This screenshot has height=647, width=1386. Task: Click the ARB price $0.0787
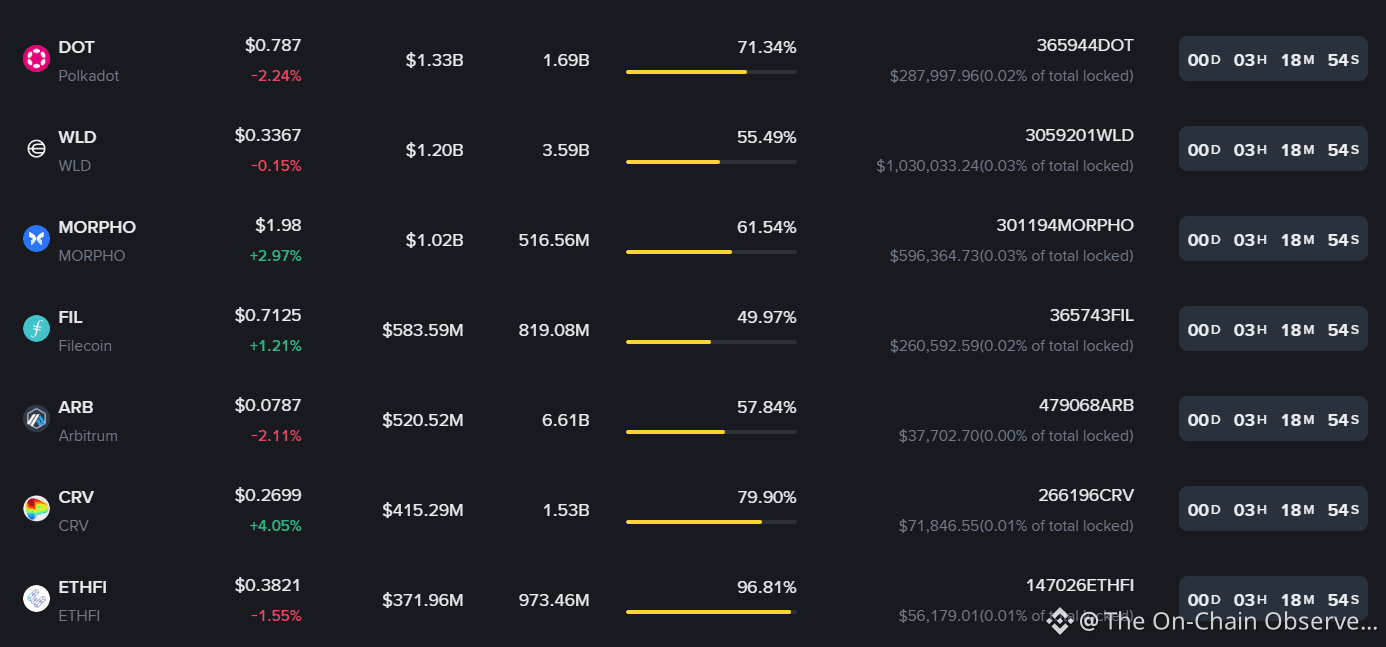[268, 405]
